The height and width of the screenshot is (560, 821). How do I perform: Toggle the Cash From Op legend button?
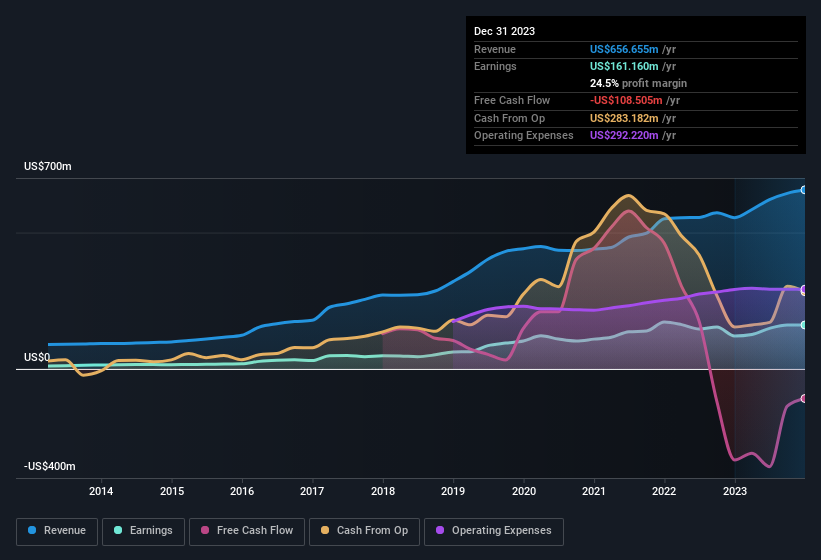364,531
